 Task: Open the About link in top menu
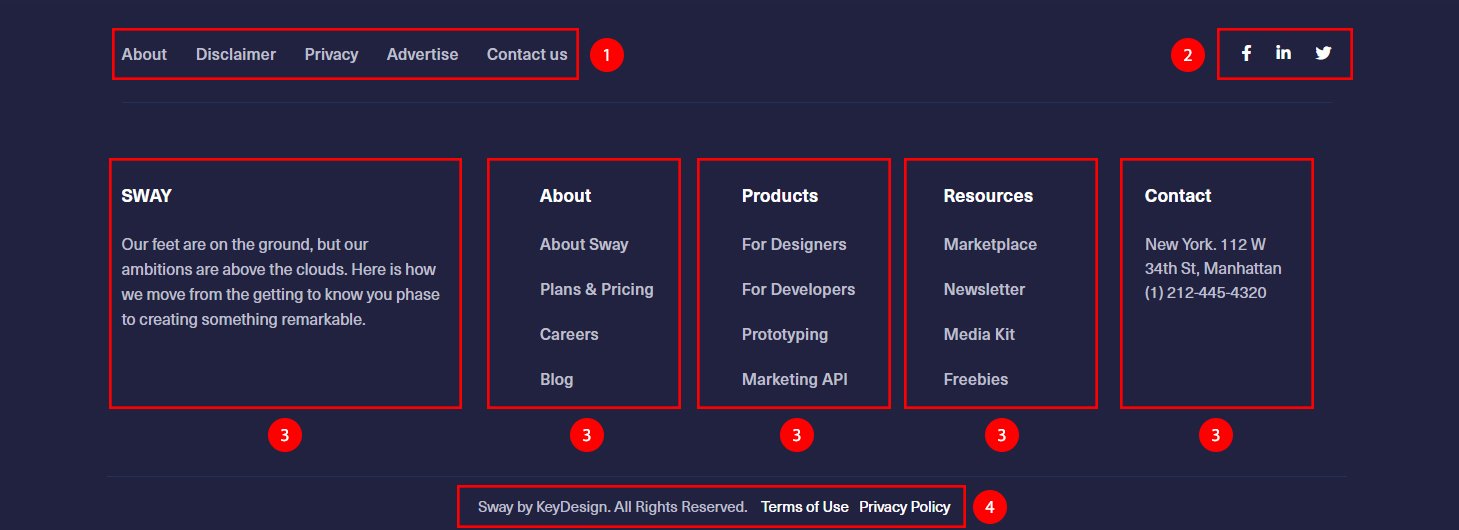tap(144, 55)
